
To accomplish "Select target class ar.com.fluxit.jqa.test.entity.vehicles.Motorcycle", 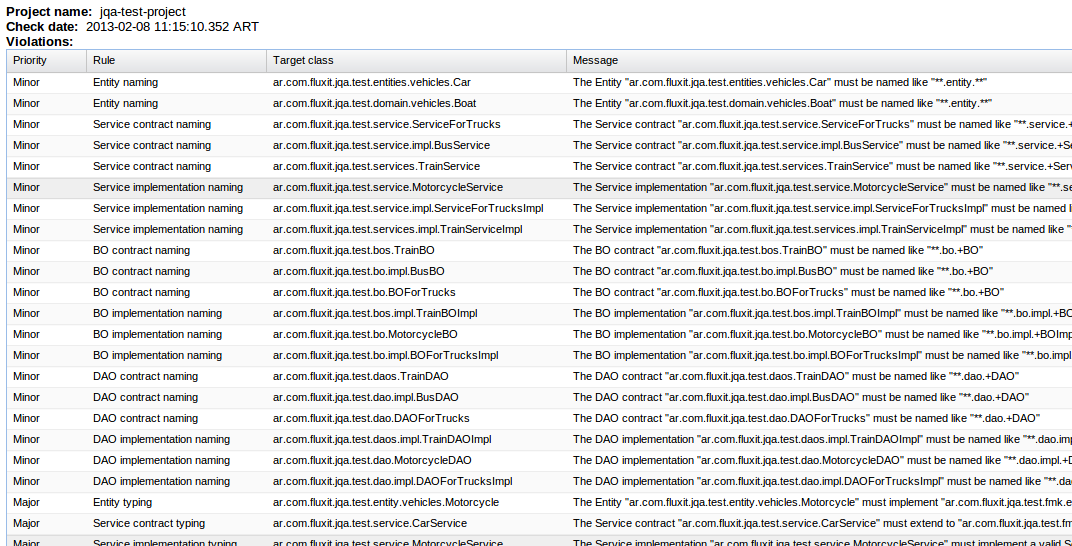I will (386, 502).
